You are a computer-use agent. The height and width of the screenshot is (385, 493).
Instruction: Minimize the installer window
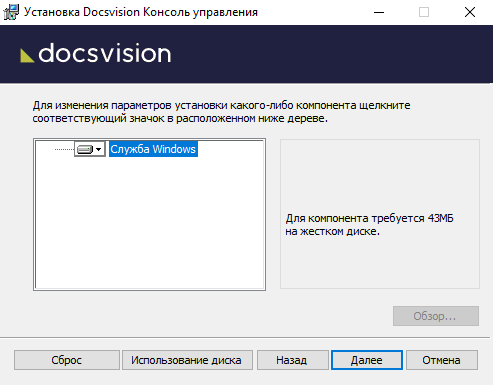pos(379,12)
